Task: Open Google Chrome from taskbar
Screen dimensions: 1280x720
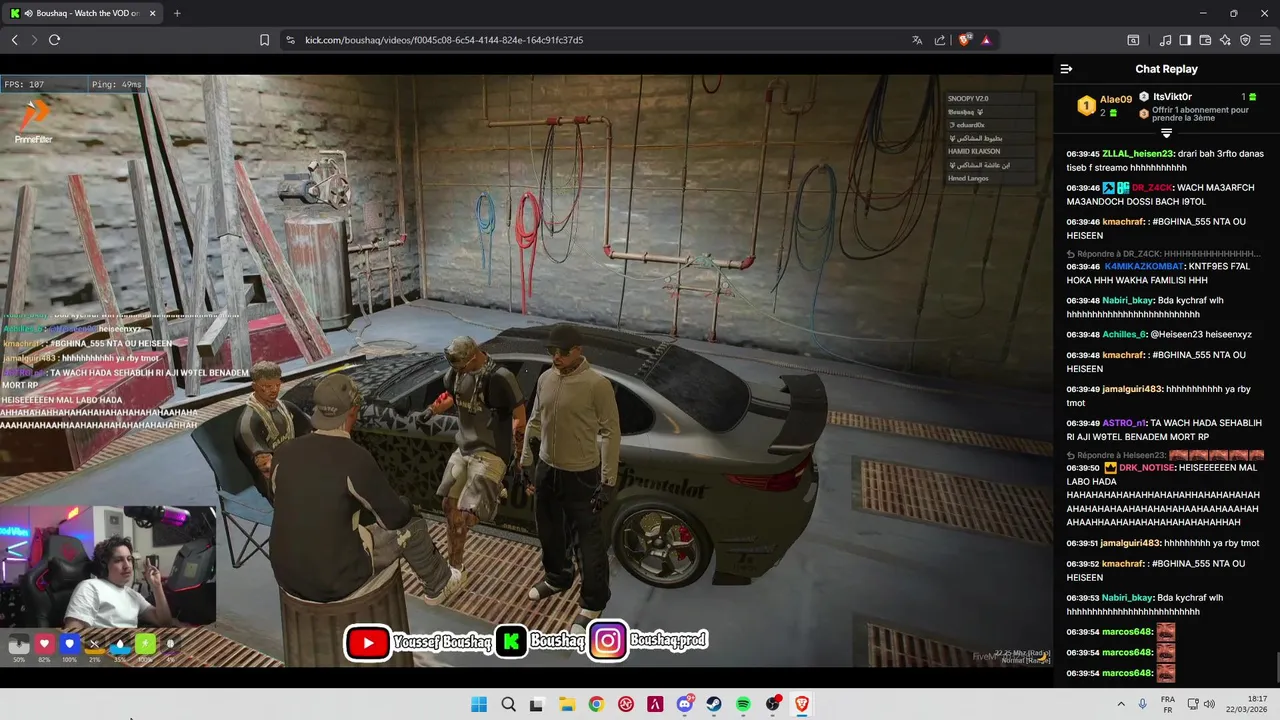Action: click(596, 705)
